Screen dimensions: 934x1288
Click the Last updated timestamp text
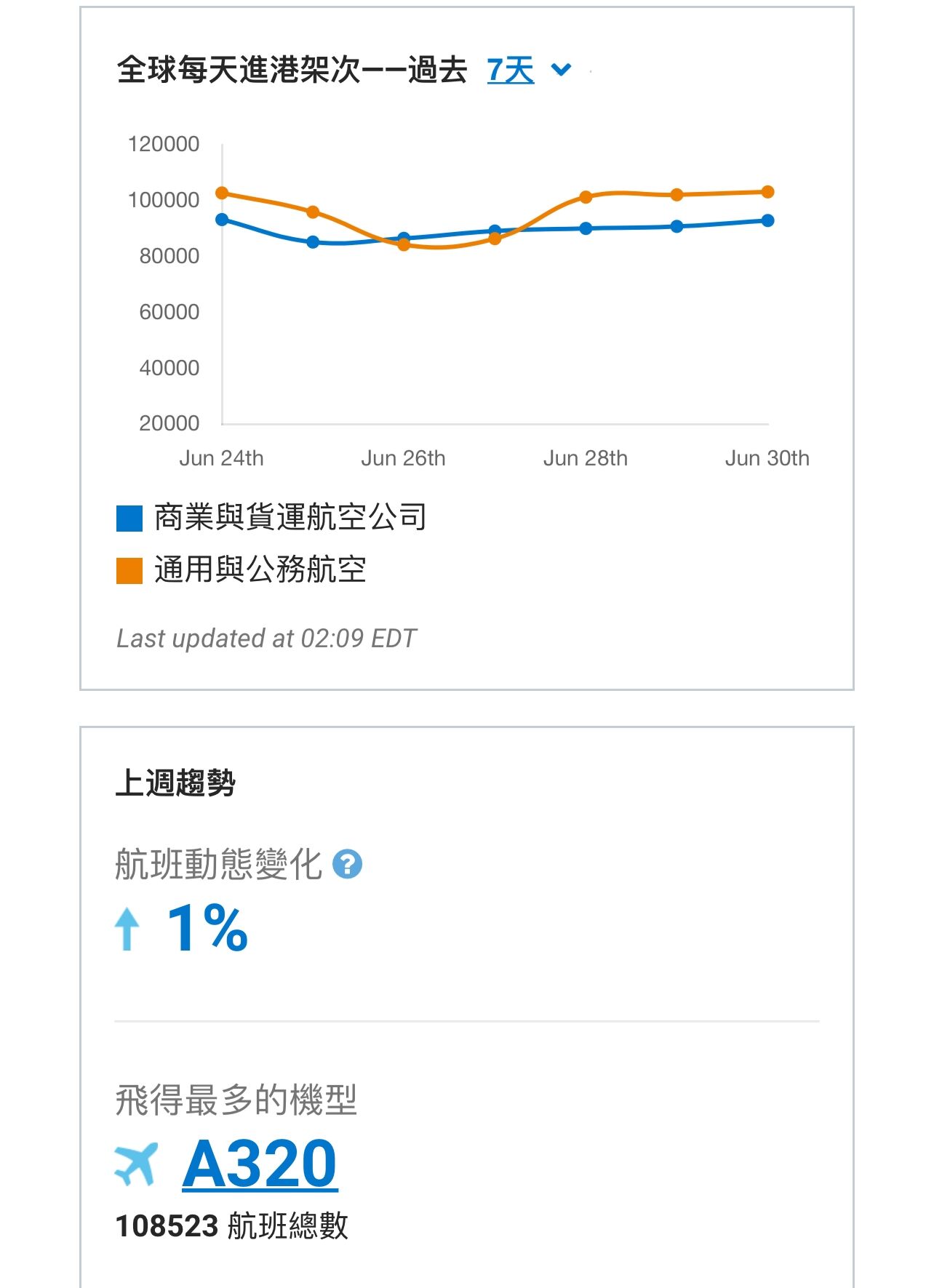266,639
